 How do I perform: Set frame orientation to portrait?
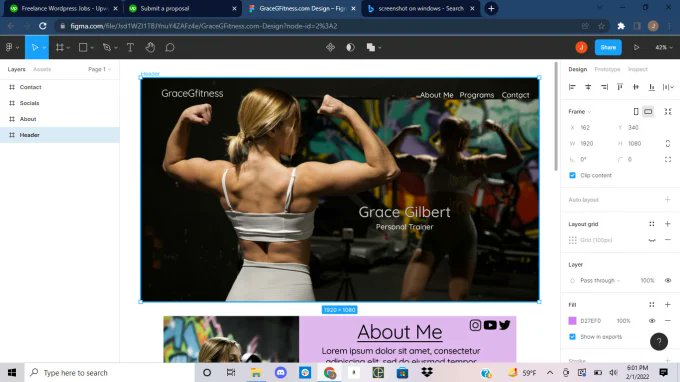636,111
